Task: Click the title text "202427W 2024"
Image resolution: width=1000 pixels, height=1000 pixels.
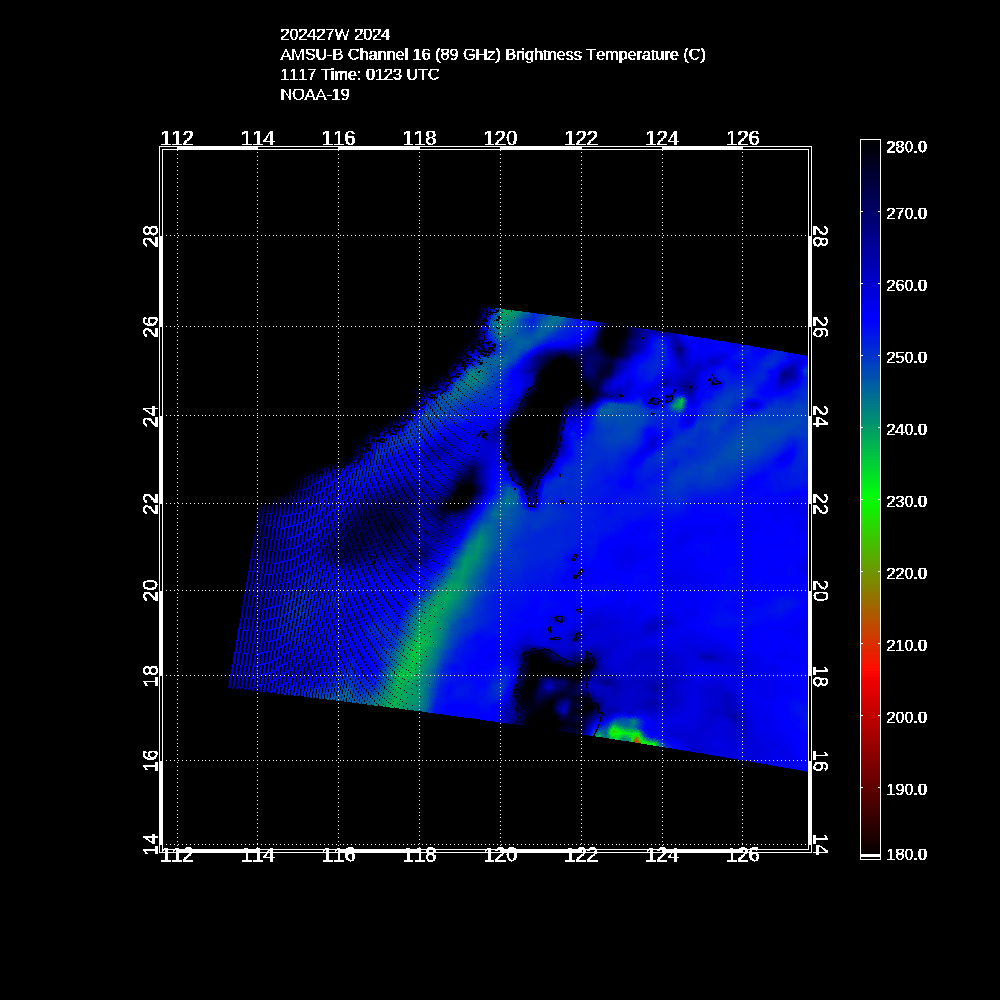Action: pos(335,35)
